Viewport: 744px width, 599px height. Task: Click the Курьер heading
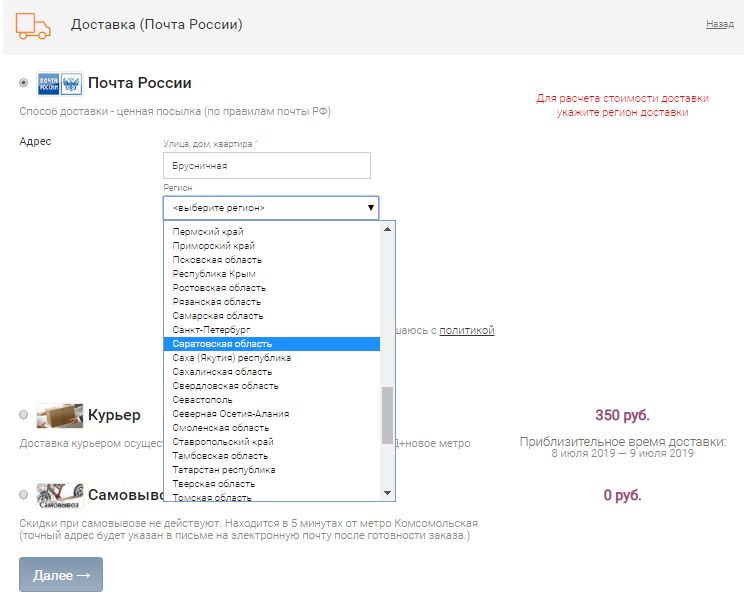pyautogui.click(x=114, y=415)
